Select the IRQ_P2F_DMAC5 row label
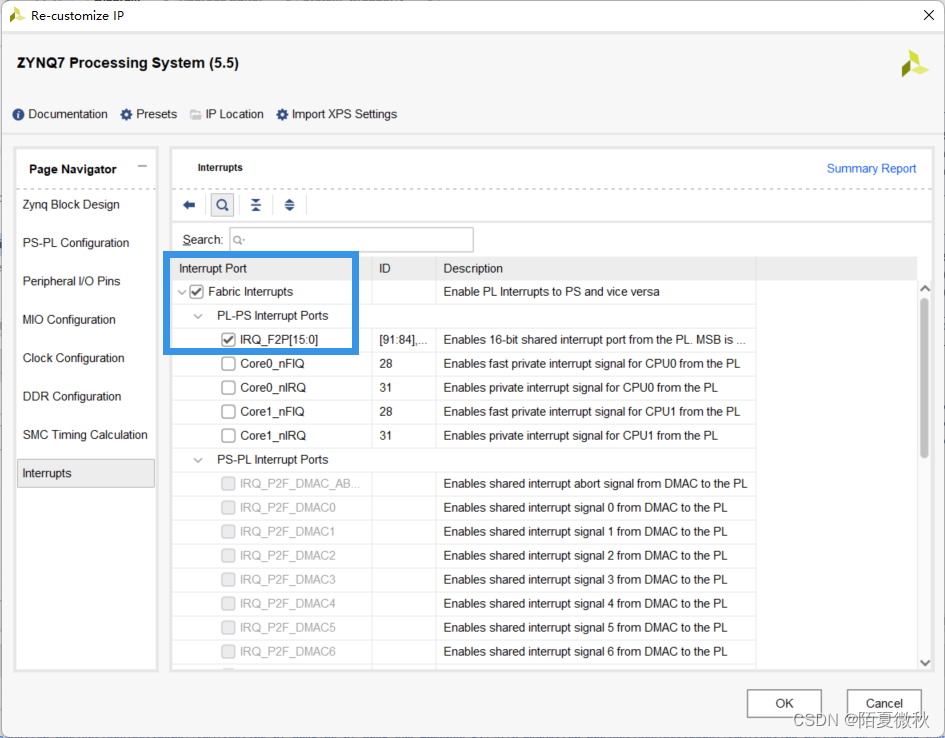Screen dimensions: 945x738 point(287,628)
